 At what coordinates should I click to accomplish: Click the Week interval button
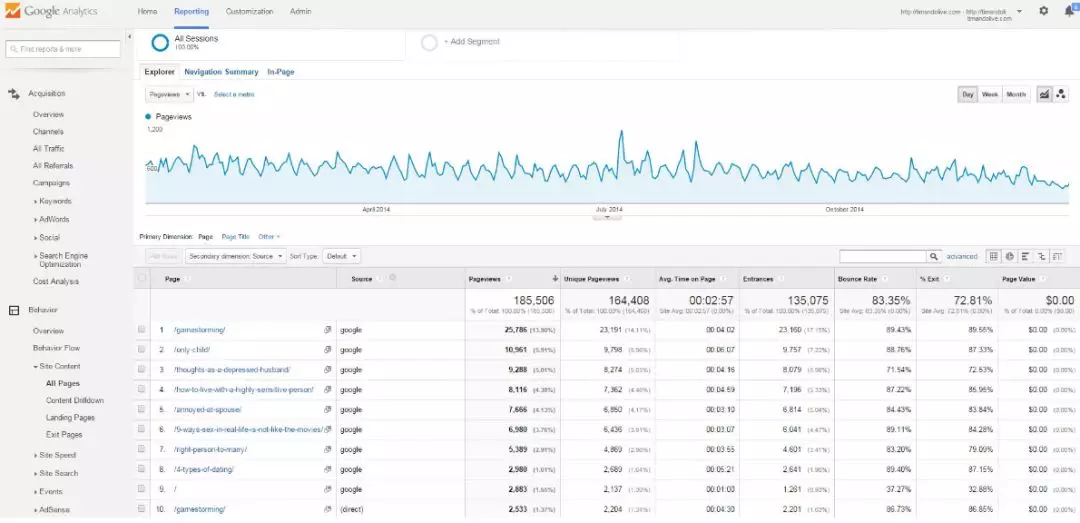point(990,94)
